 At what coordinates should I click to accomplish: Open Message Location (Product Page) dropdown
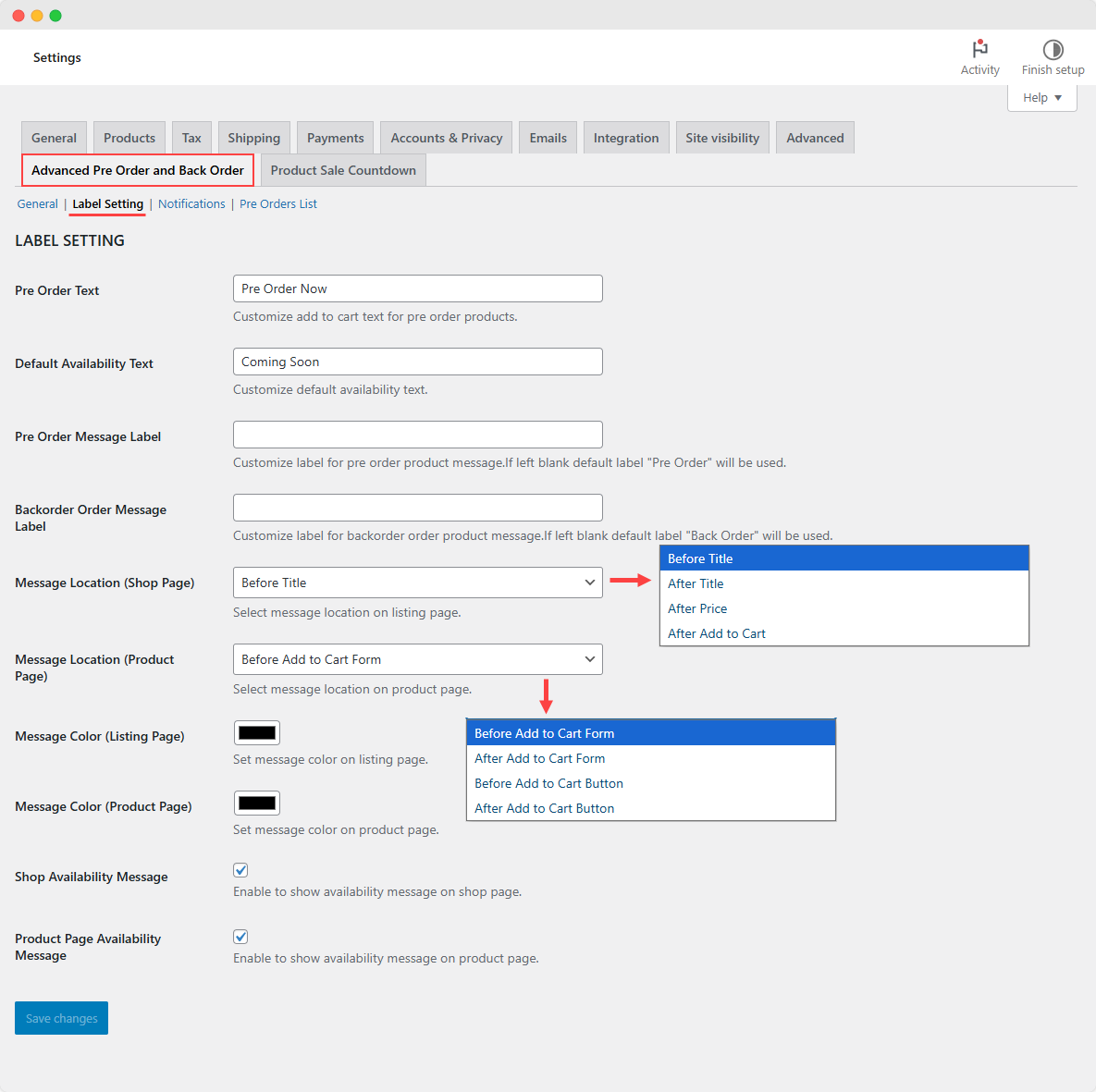click(x=417, y=659)
